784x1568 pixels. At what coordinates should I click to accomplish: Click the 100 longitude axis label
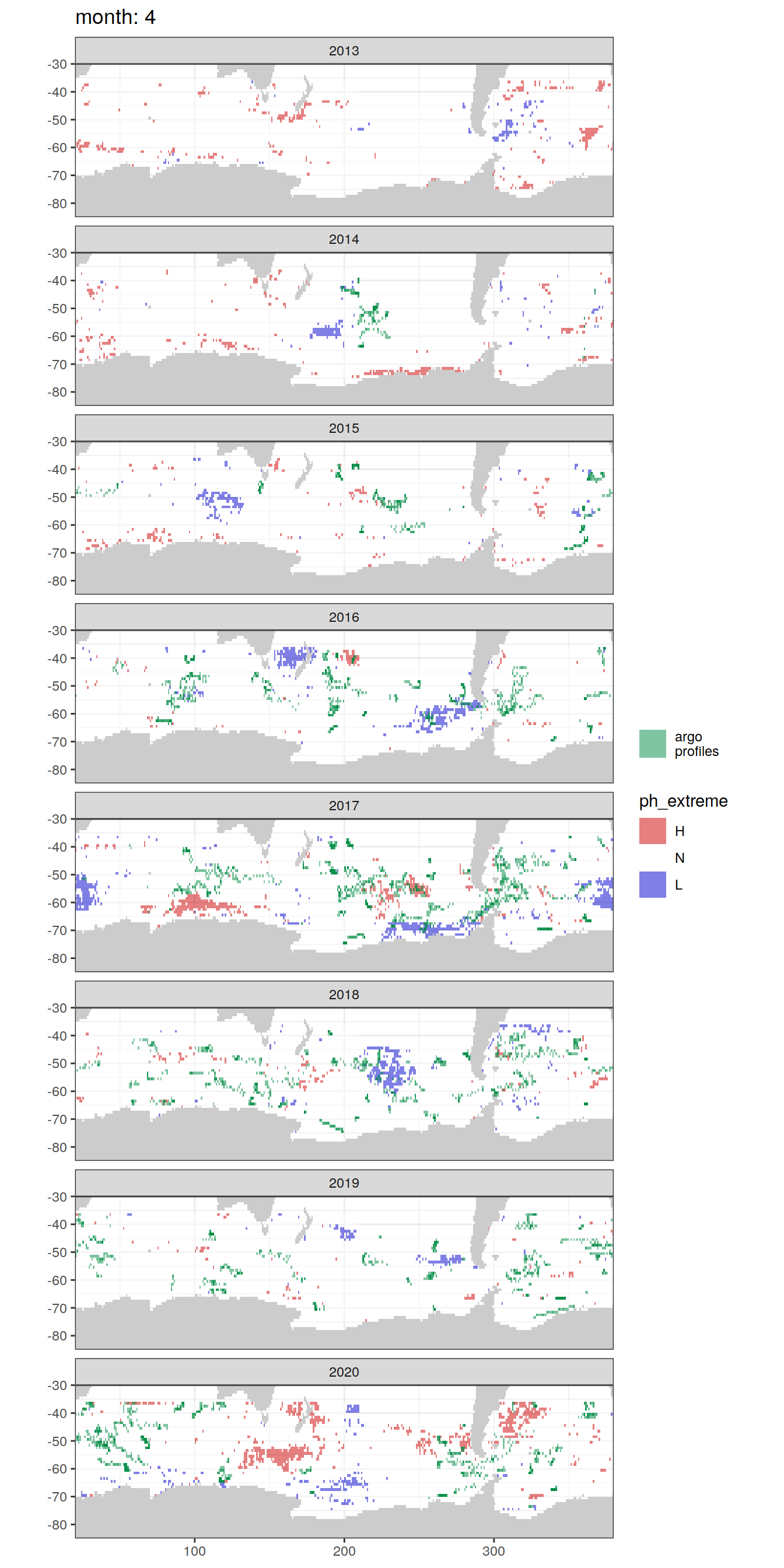point(194,1550)
